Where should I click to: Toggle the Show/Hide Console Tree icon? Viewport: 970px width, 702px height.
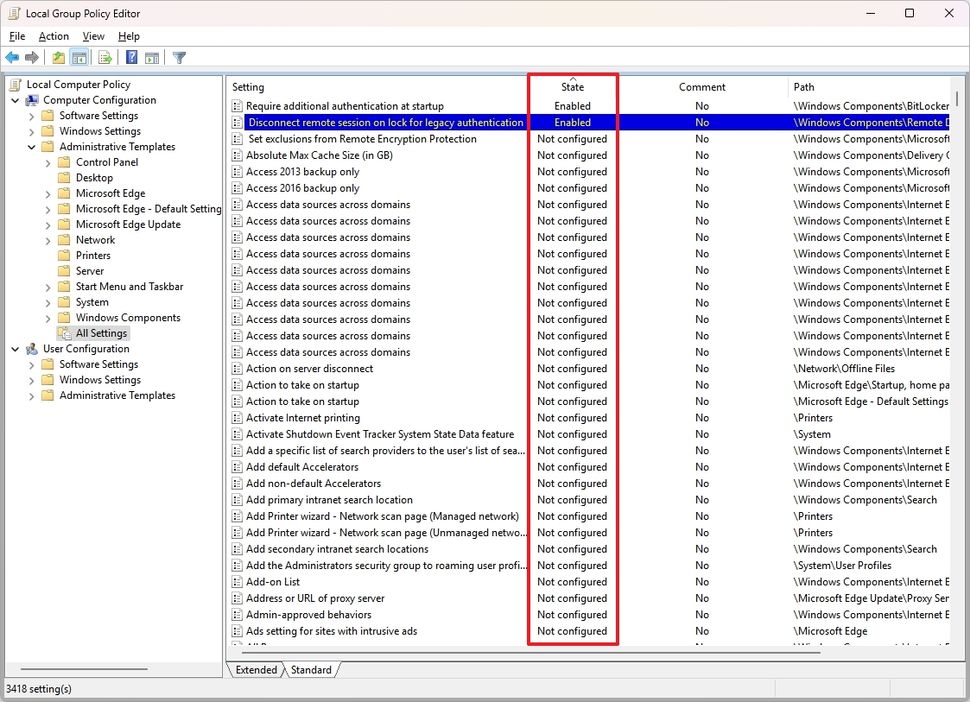tap(80, 57)
